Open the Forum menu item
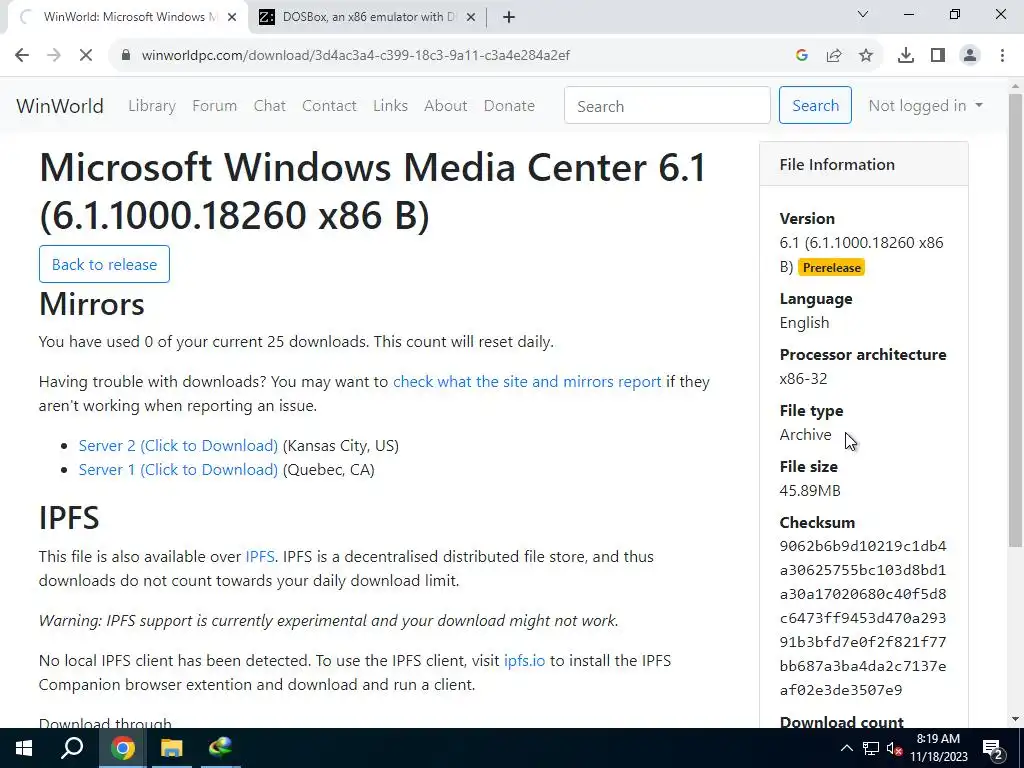This screenshot has height=768, width=1024. tap(214, 106)
